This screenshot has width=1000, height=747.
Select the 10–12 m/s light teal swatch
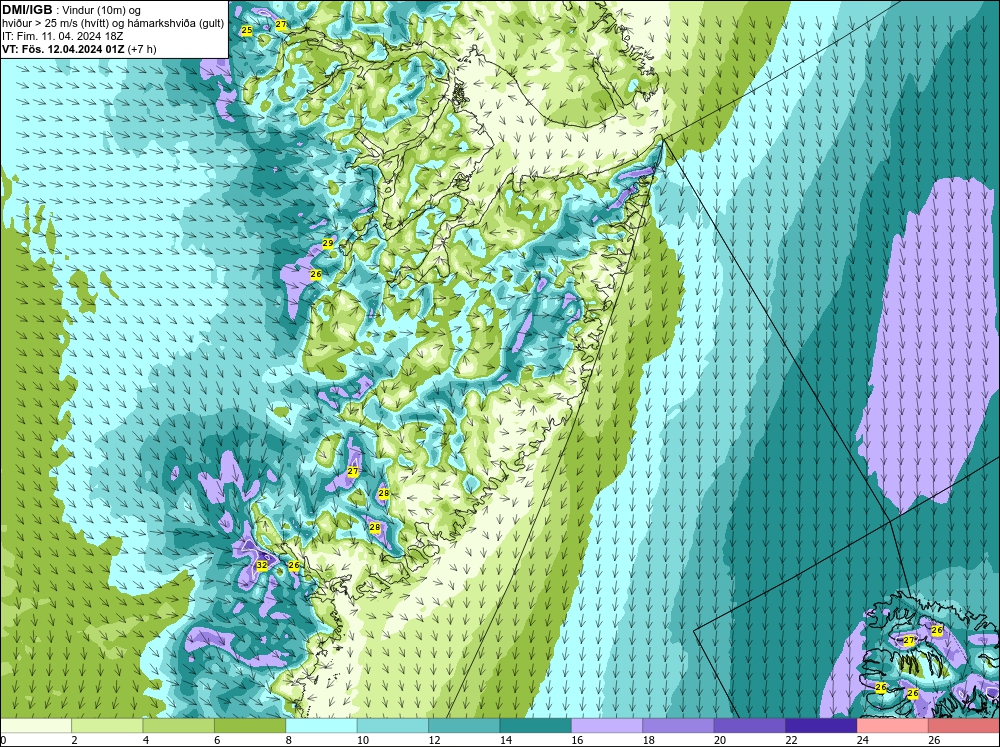[x=393, y=726]
